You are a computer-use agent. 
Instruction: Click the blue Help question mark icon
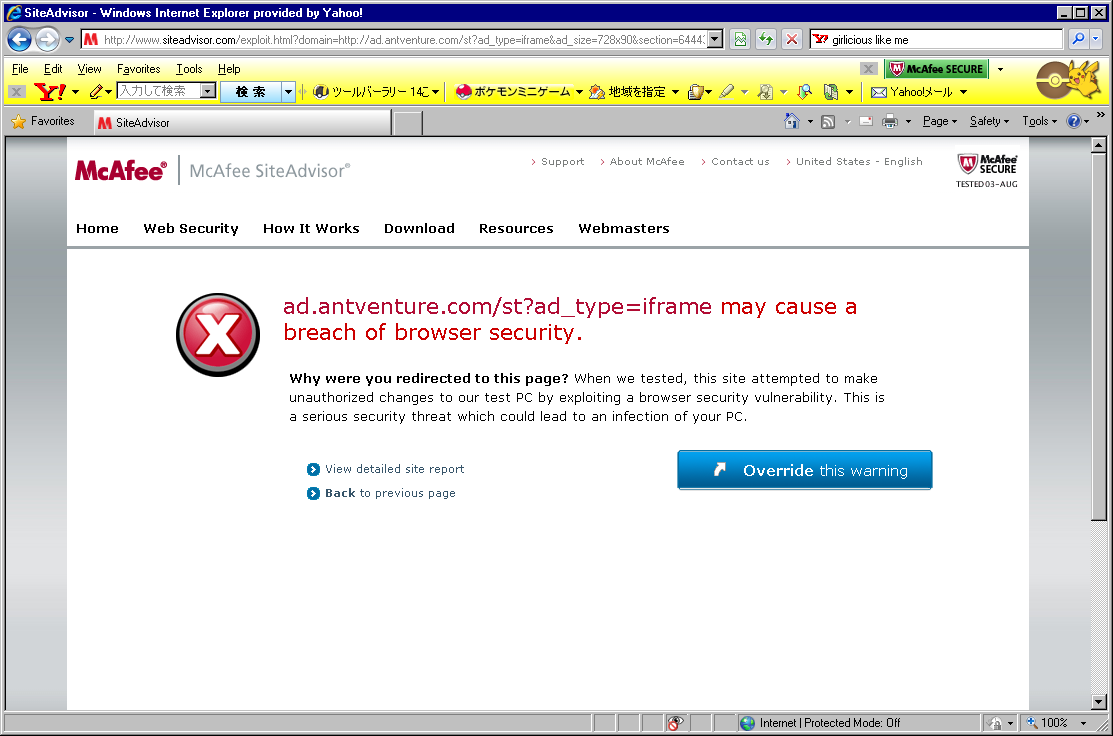coord(1074,121)
